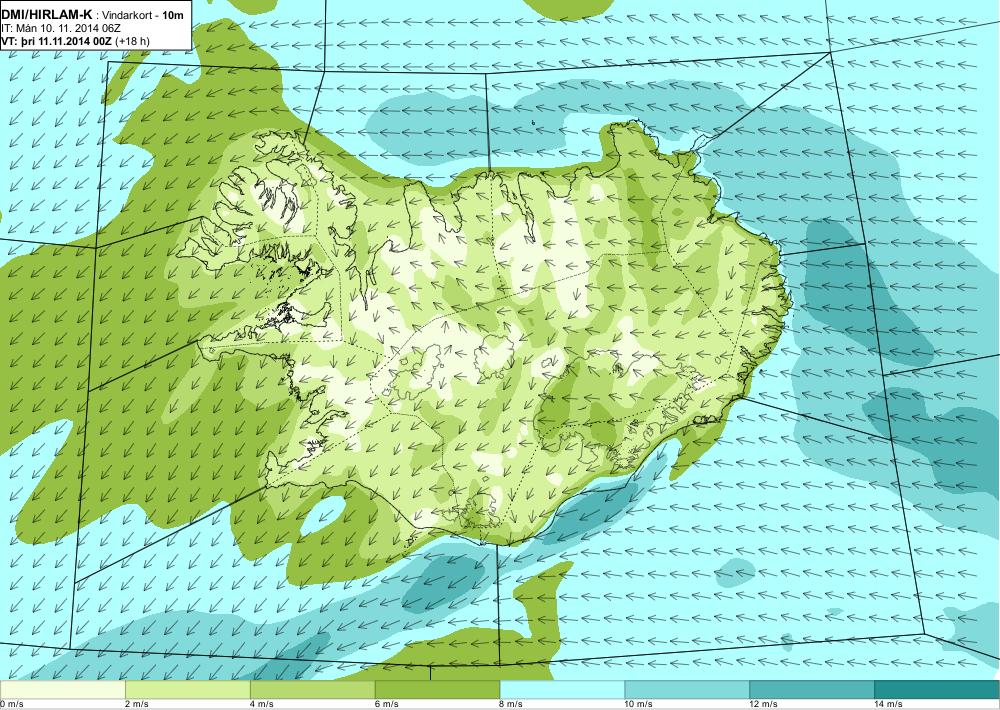1000x710 pixels.
Task: Click the '12 m/s' legend label
Action: (x=763, y=704)
